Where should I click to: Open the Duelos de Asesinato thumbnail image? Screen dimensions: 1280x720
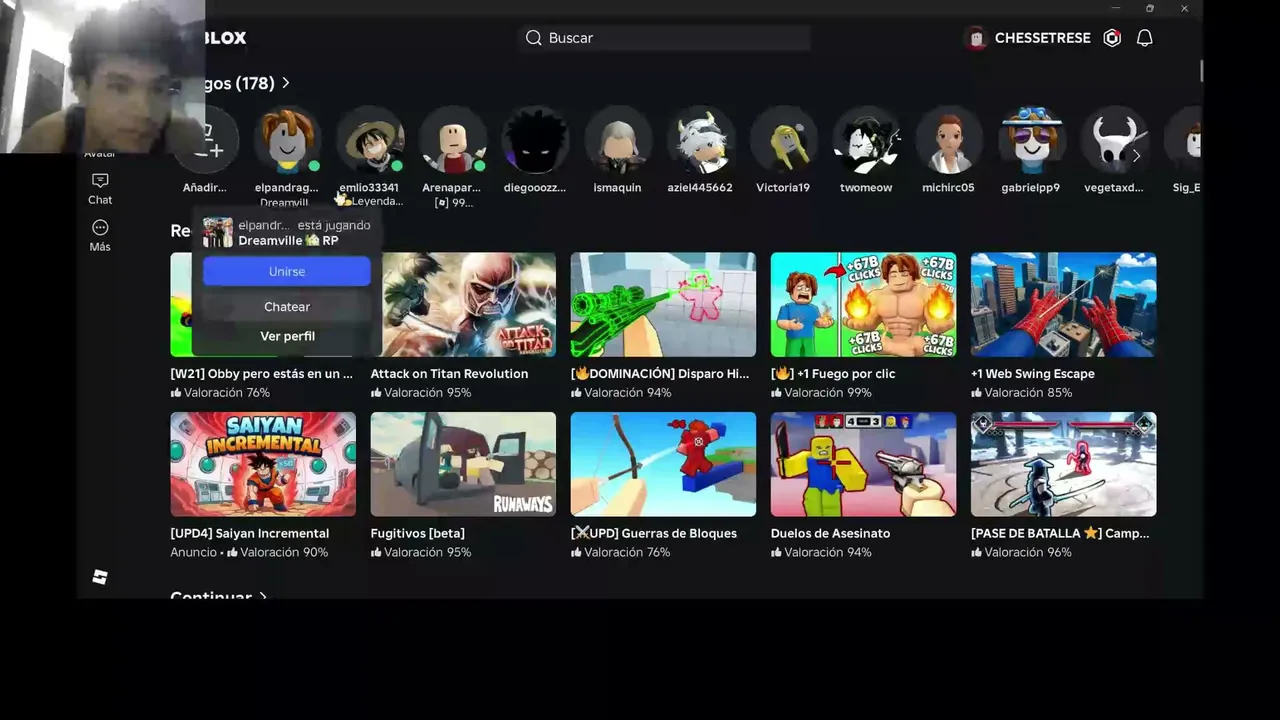(x=863, y=464)
